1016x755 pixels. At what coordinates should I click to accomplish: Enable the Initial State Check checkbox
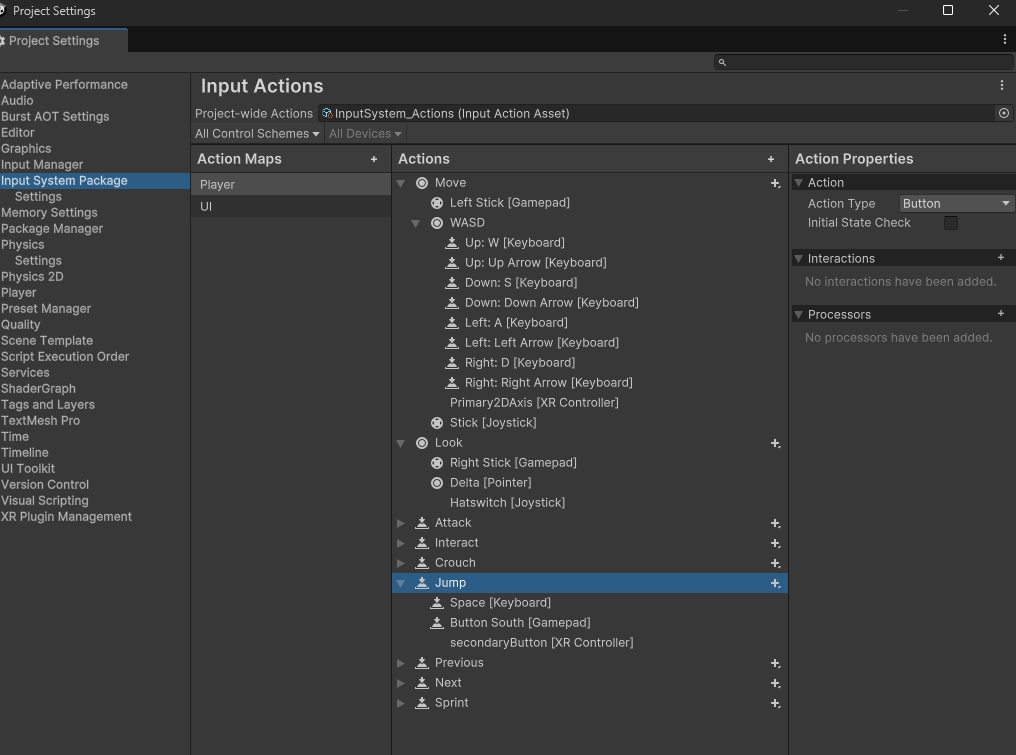pyautogui.click(x=951, y=223)
